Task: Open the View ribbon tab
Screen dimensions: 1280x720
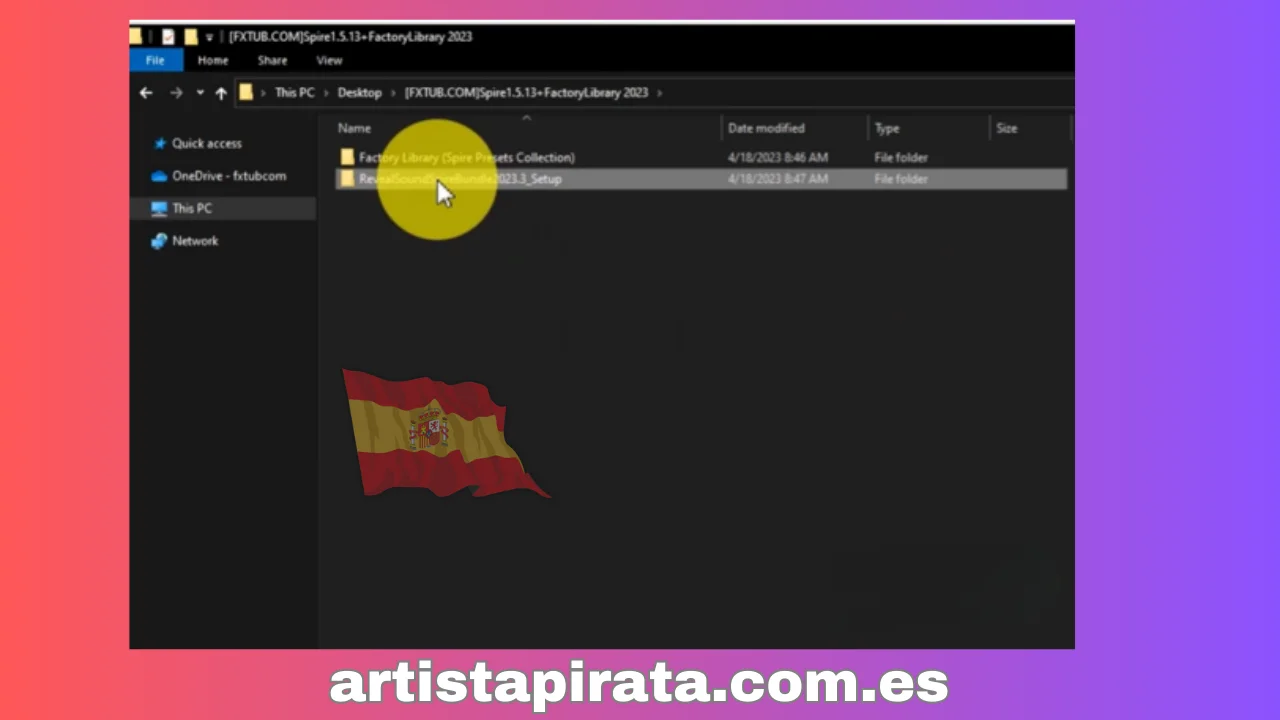Action: pos(329,60)
